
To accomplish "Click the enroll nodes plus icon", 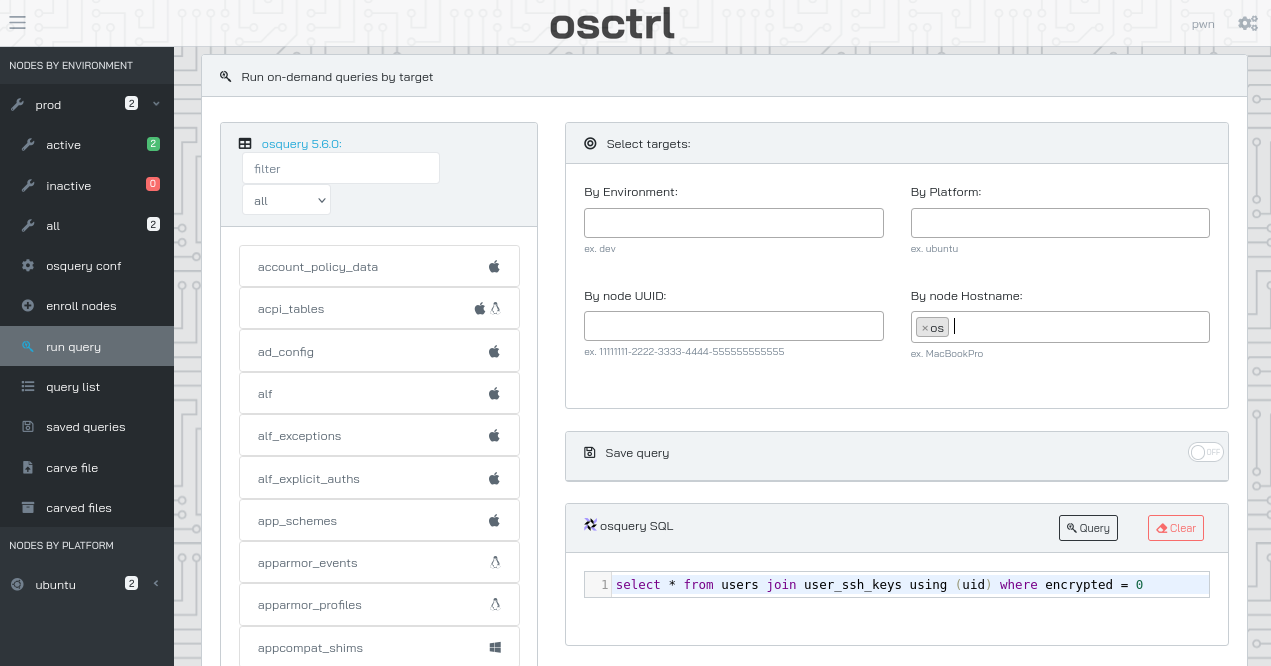I will point(28,306).
